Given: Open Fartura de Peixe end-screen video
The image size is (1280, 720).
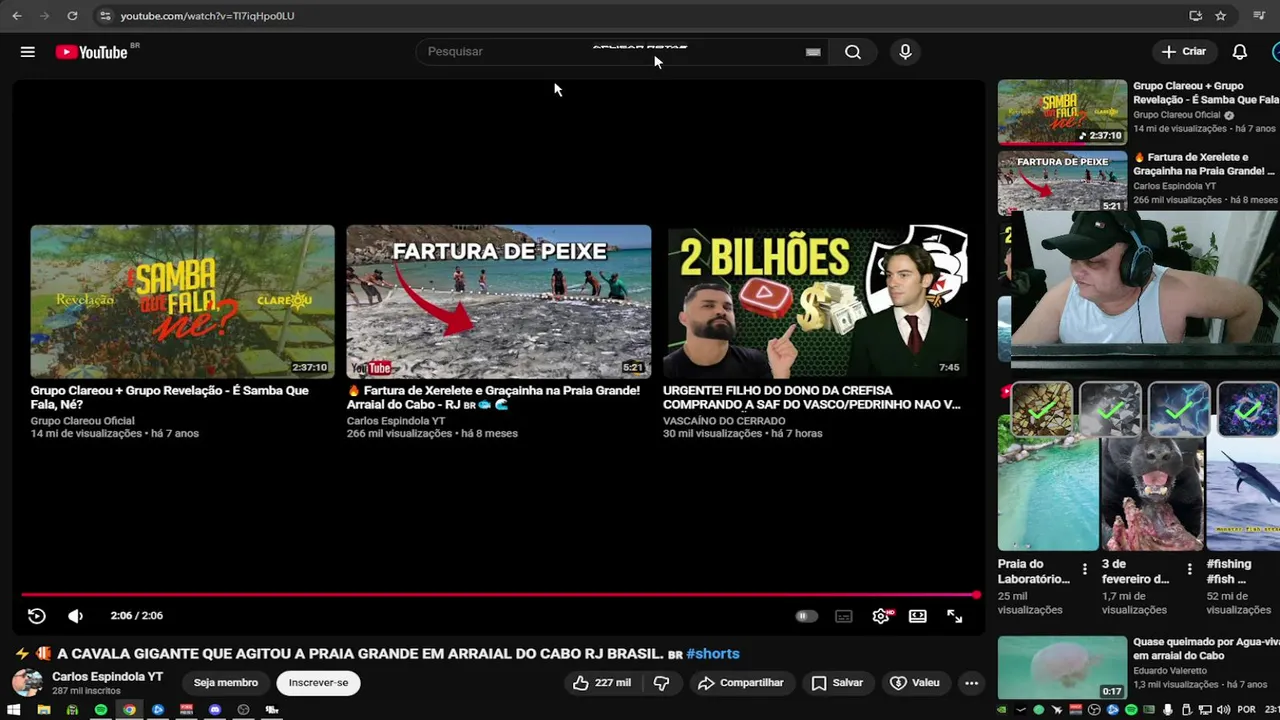Looking at the screenshot, I should click(498, 301).
